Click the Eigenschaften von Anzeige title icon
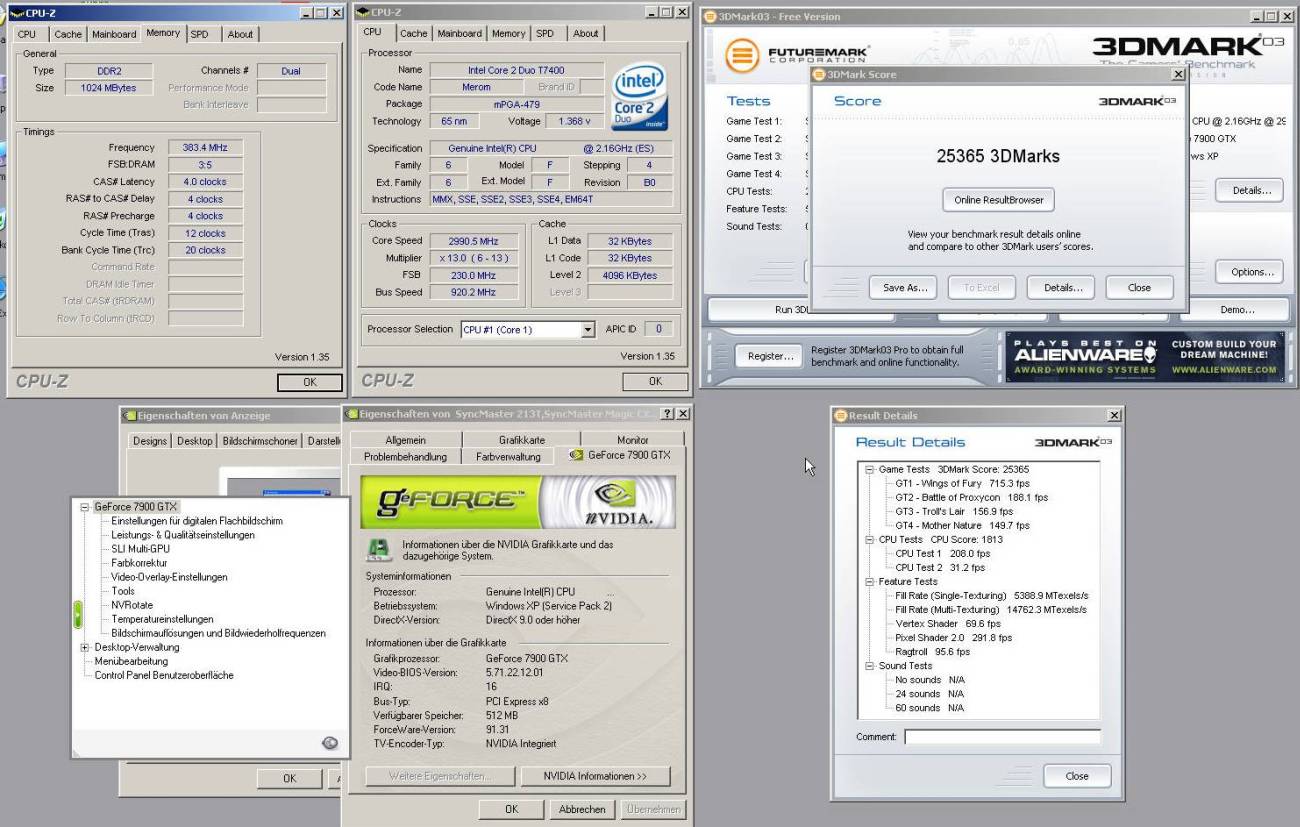This screenshot has height=827, width=1300. click(x=129, y=415)
